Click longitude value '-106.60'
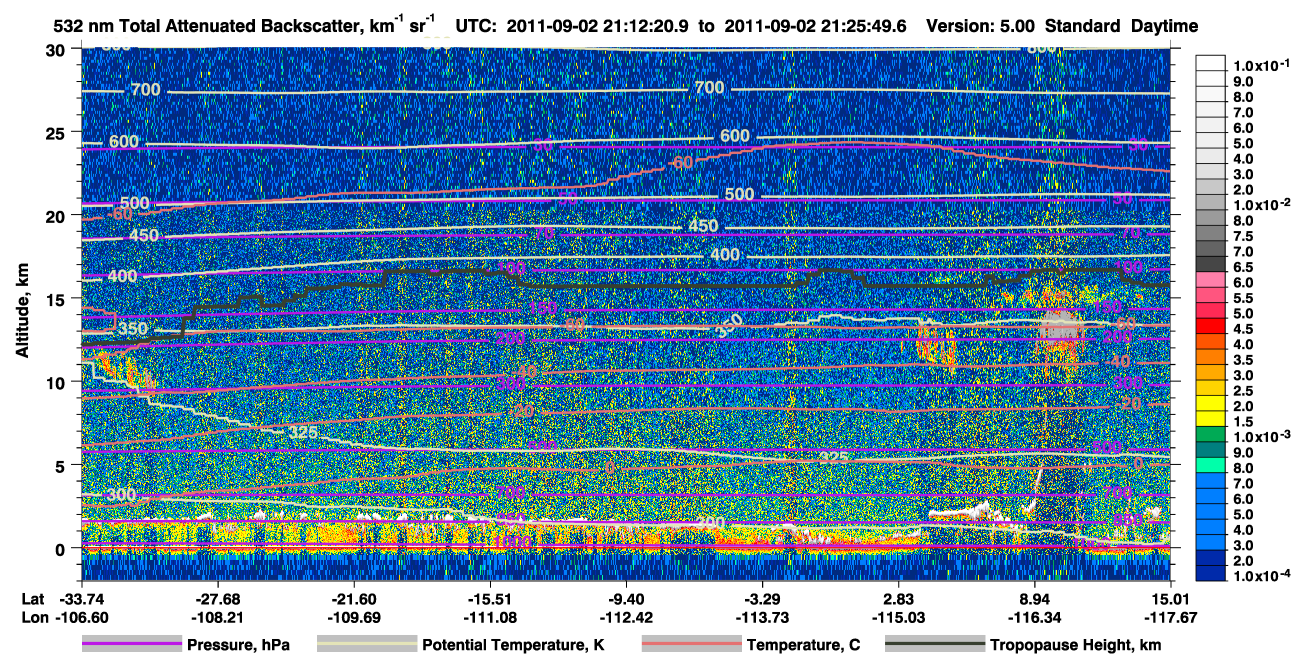 tap(81, 617)
